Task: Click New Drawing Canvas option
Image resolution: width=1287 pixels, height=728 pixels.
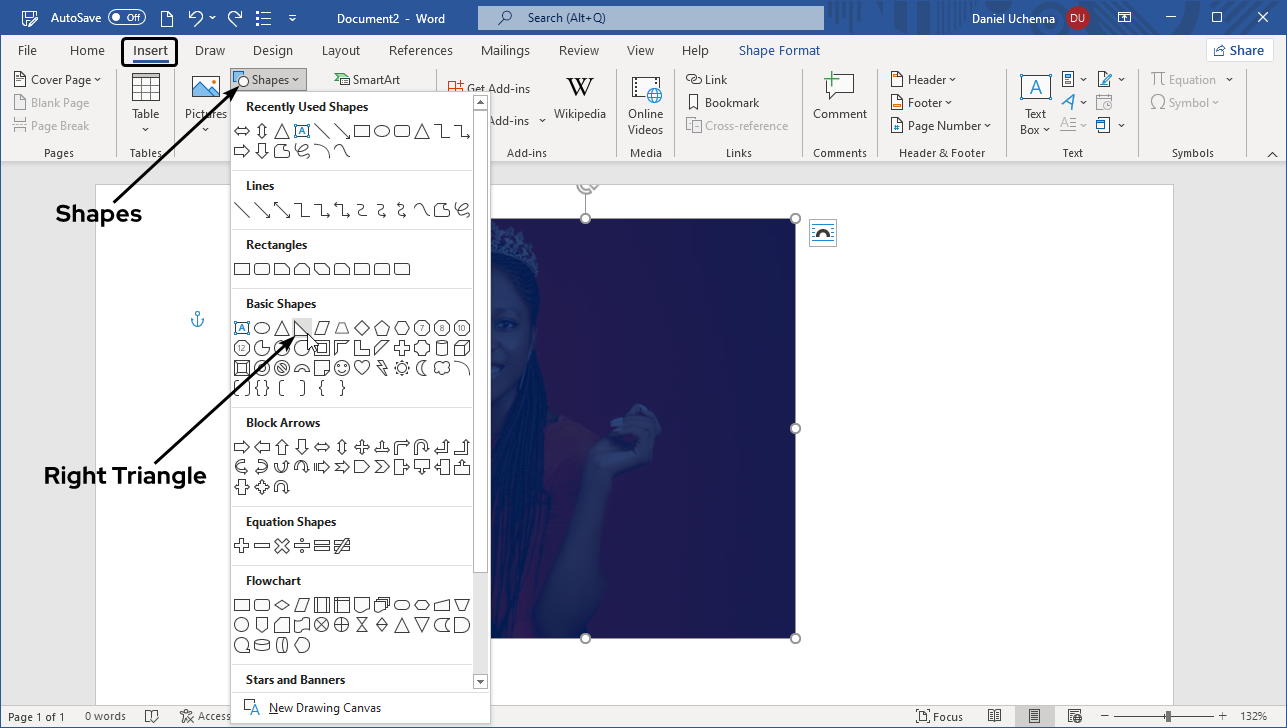Action: pyautogui.click(x=324, y=708)
